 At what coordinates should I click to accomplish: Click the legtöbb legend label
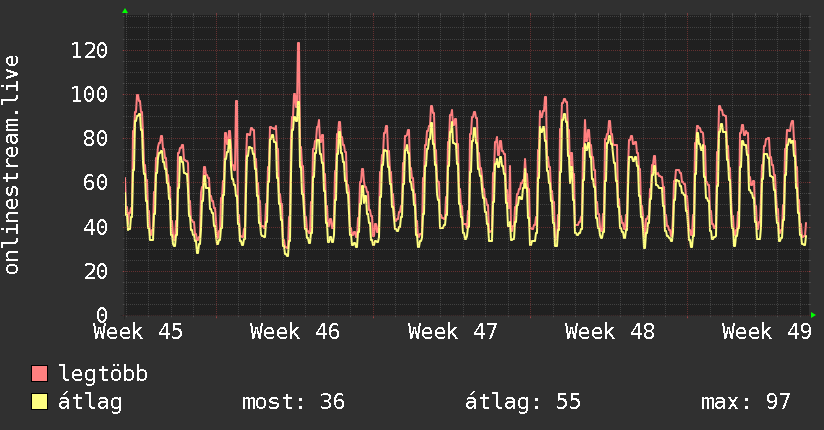point(103,373)
